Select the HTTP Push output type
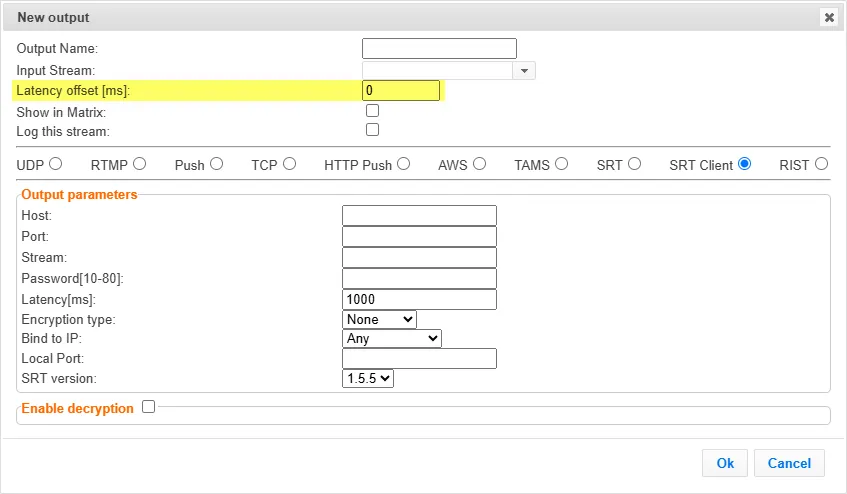Image resolution: width=847 pixels, height=494 pixels. pyautogui.click(x=404, y=164)
